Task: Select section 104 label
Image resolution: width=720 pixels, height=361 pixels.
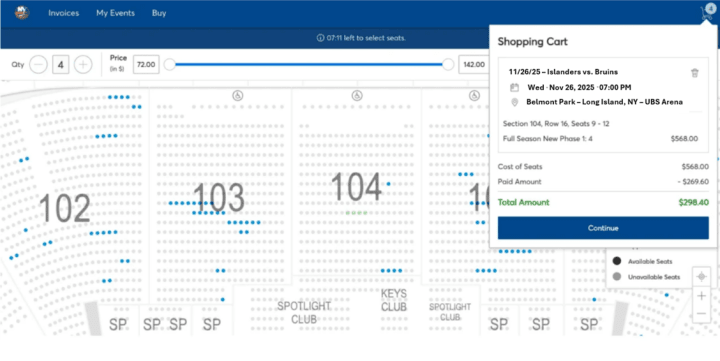Action: pos(356,186)
